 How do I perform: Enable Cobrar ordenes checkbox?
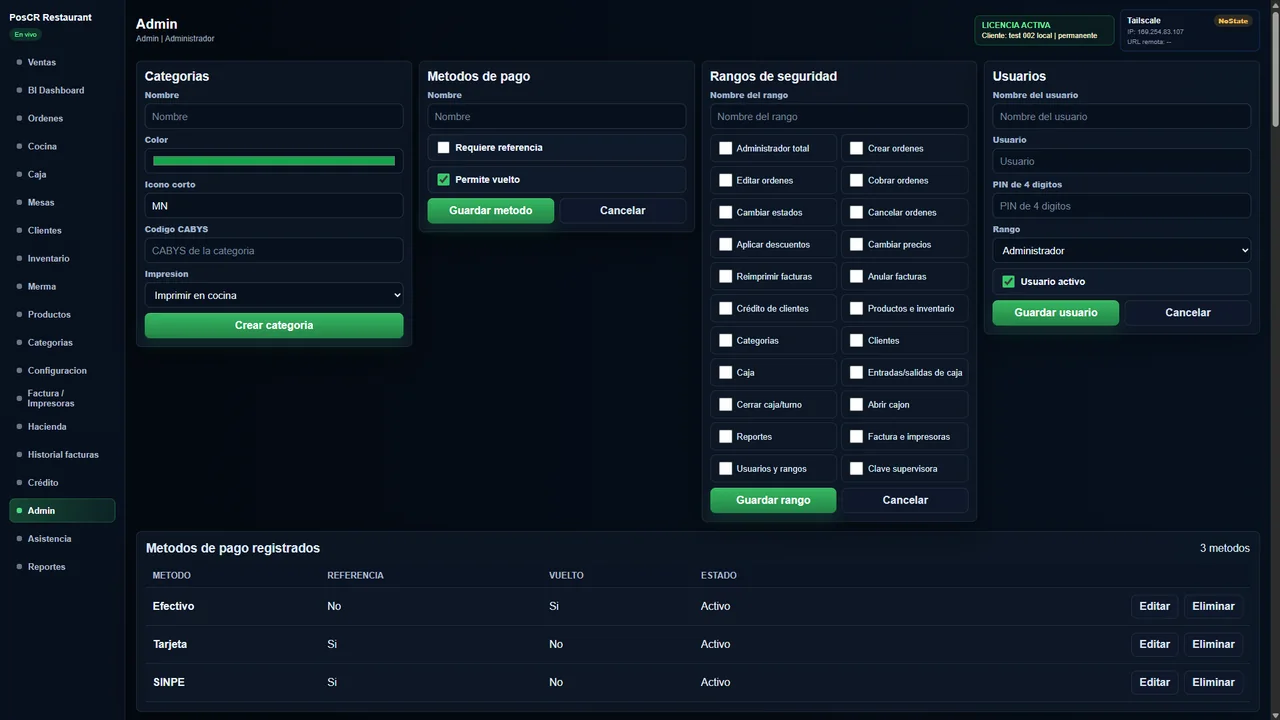(x=856, y=180)
